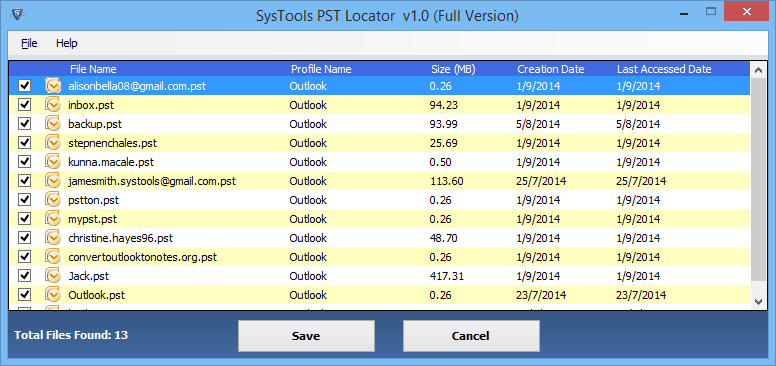Select the file name Jack.pst
Image resolution: width=776 pixels, height=366 pixels.
click(x=89, y=276)
